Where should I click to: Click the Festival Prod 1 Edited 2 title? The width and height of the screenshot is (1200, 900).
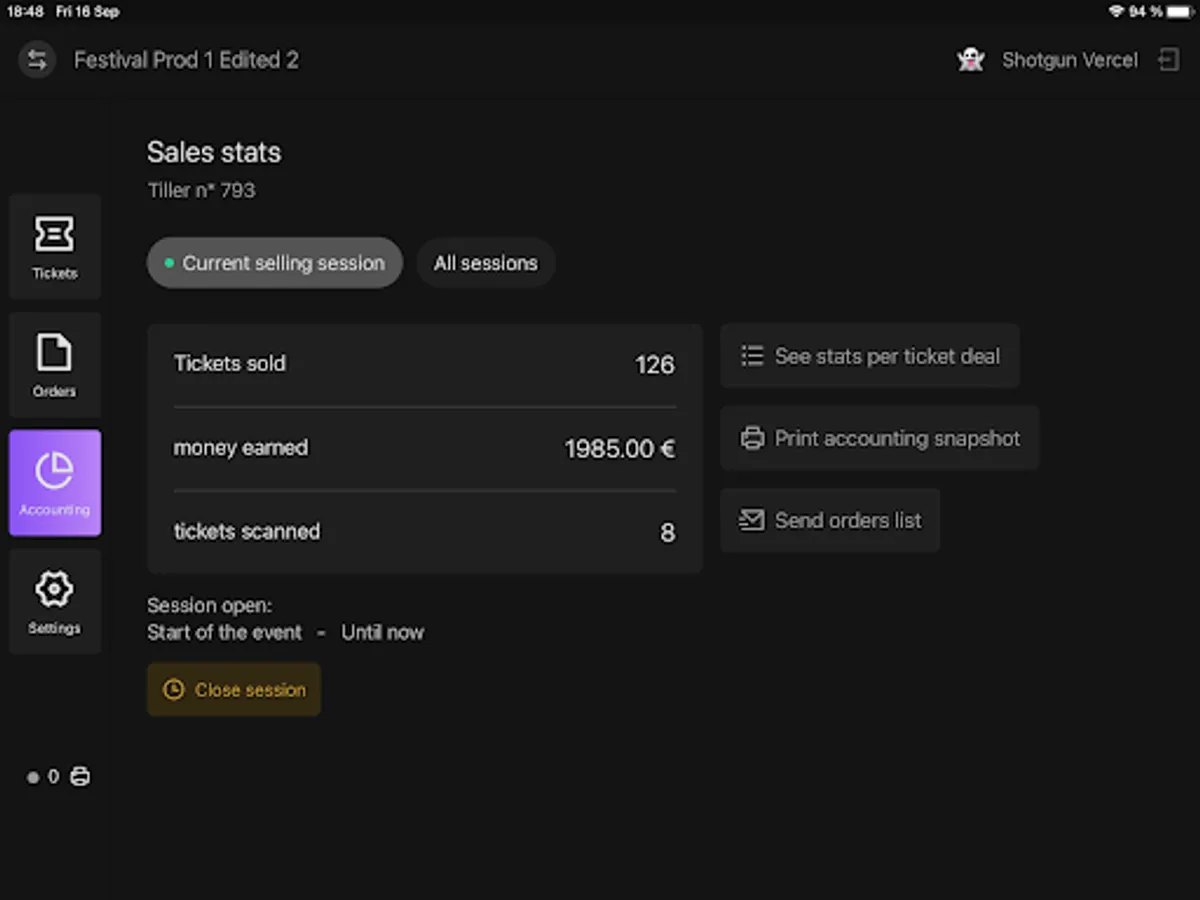click(x=186, y=60)
